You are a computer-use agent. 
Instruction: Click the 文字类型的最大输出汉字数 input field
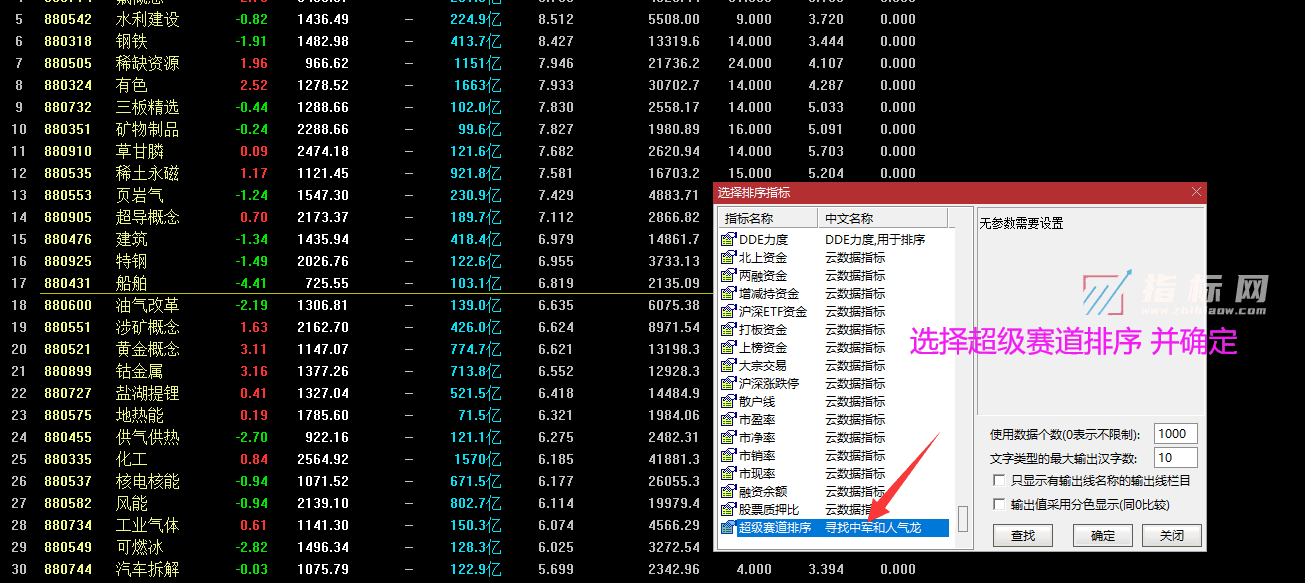pos(1175,458)
